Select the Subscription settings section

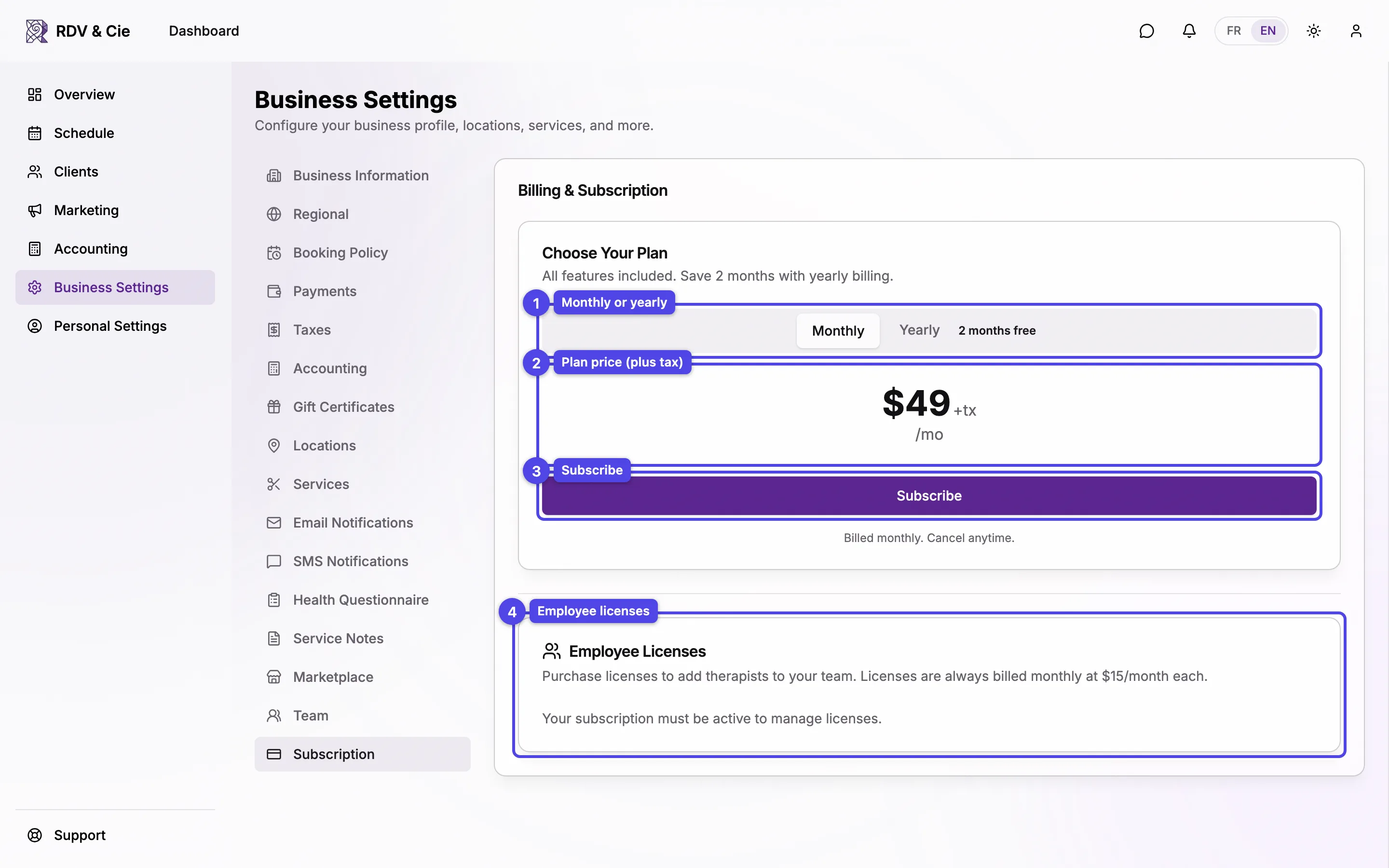(362, 754)
